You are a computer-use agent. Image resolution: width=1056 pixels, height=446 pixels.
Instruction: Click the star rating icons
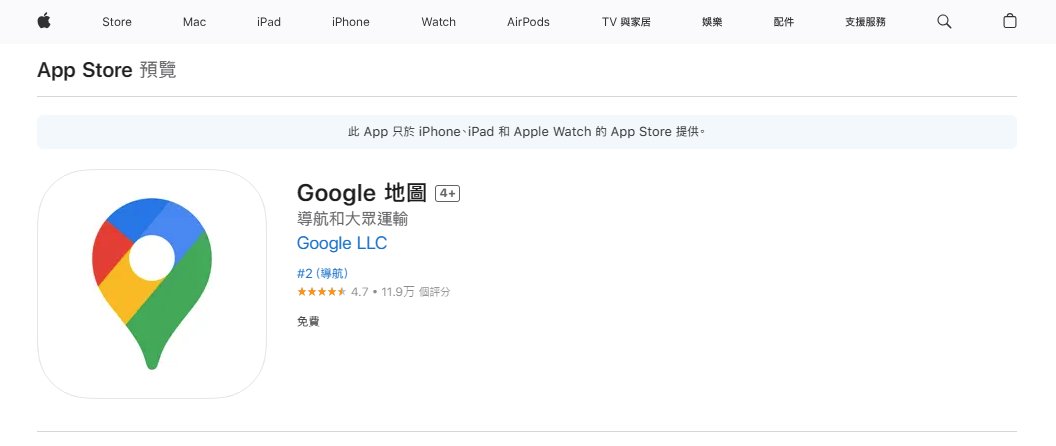point(321,292)
